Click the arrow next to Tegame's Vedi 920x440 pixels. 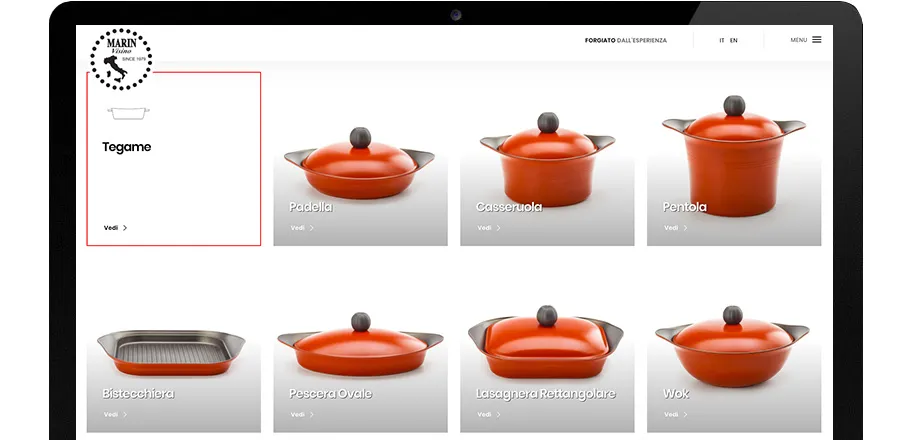(125, 228)
